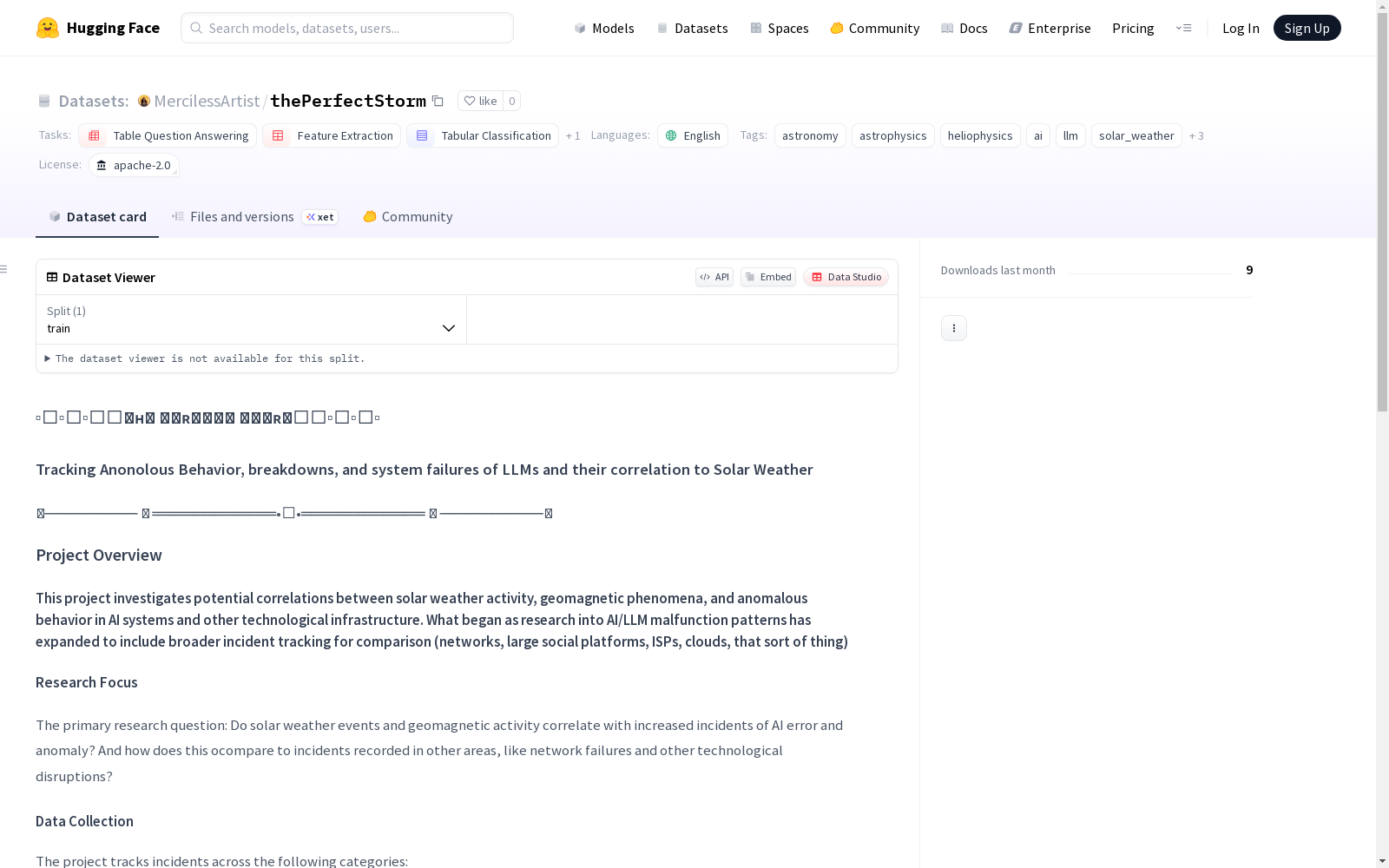Screen dimensions: 1389x868
Task: Click the apache-2.0 license badge
Action: pyautogui.click(x=134, y=165)
